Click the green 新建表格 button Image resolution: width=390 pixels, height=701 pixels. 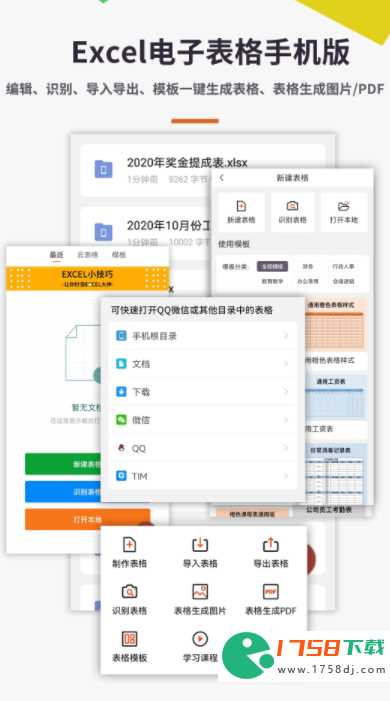(x=63, y=464)
